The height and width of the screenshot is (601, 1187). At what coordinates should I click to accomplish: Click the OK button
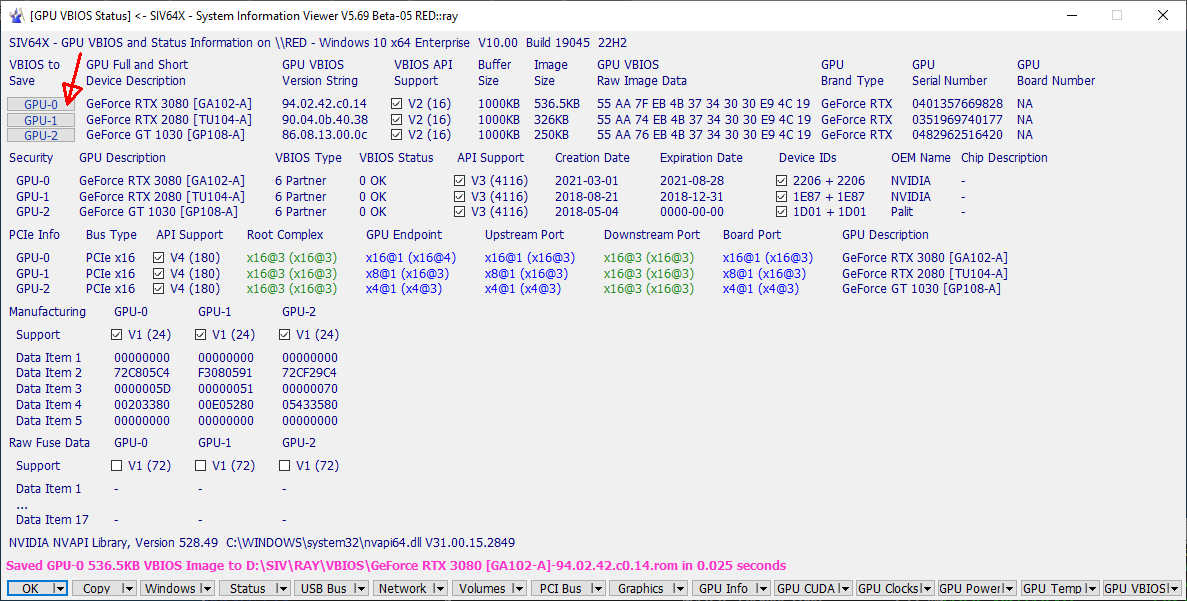[x=30, y=588]
